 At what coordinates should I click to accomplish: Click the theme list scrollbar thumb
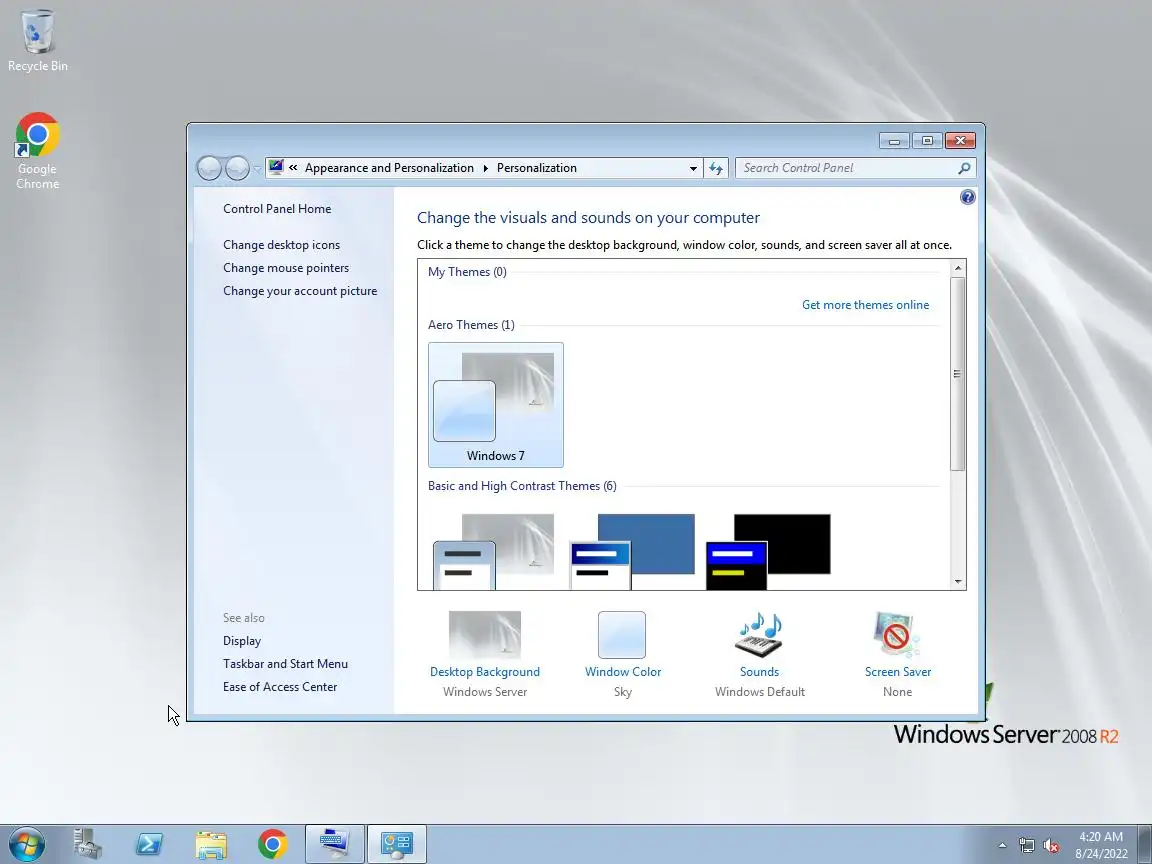957,374
